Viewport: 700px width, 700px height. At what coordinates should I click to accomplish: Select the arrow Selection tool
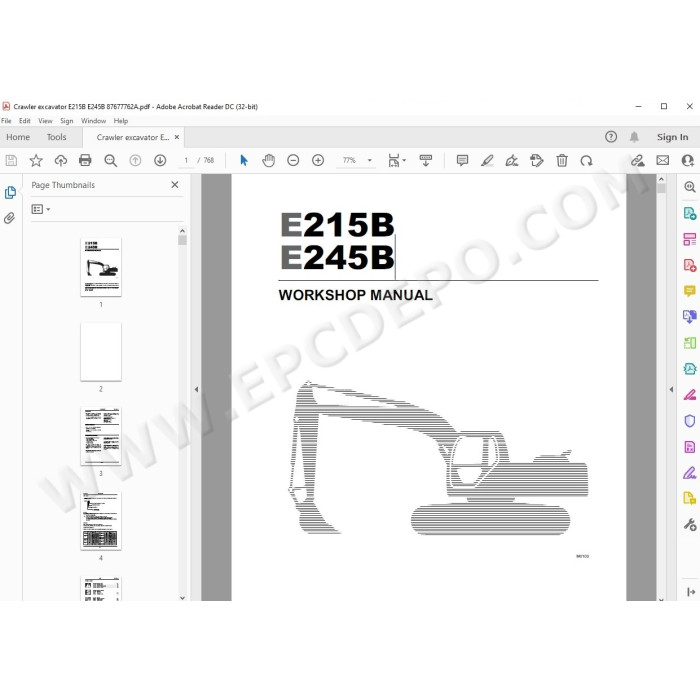[244, 160]
